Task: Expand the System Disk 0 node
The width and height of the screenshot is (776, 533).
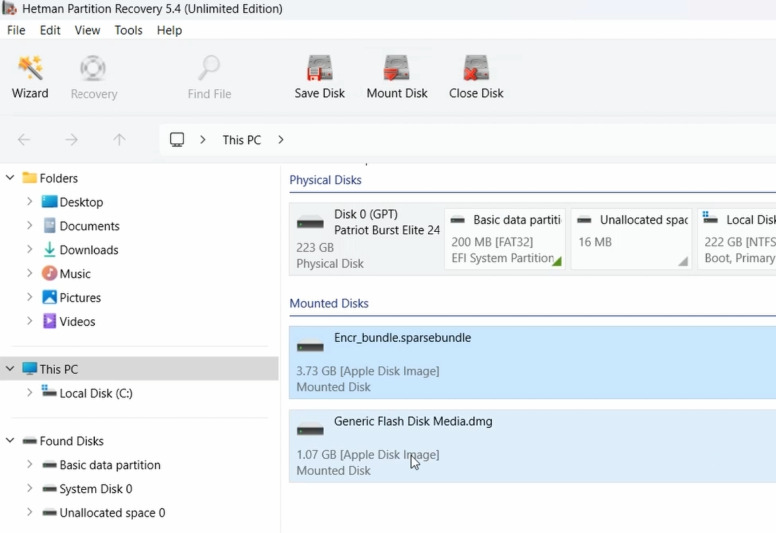Action: 30,488
